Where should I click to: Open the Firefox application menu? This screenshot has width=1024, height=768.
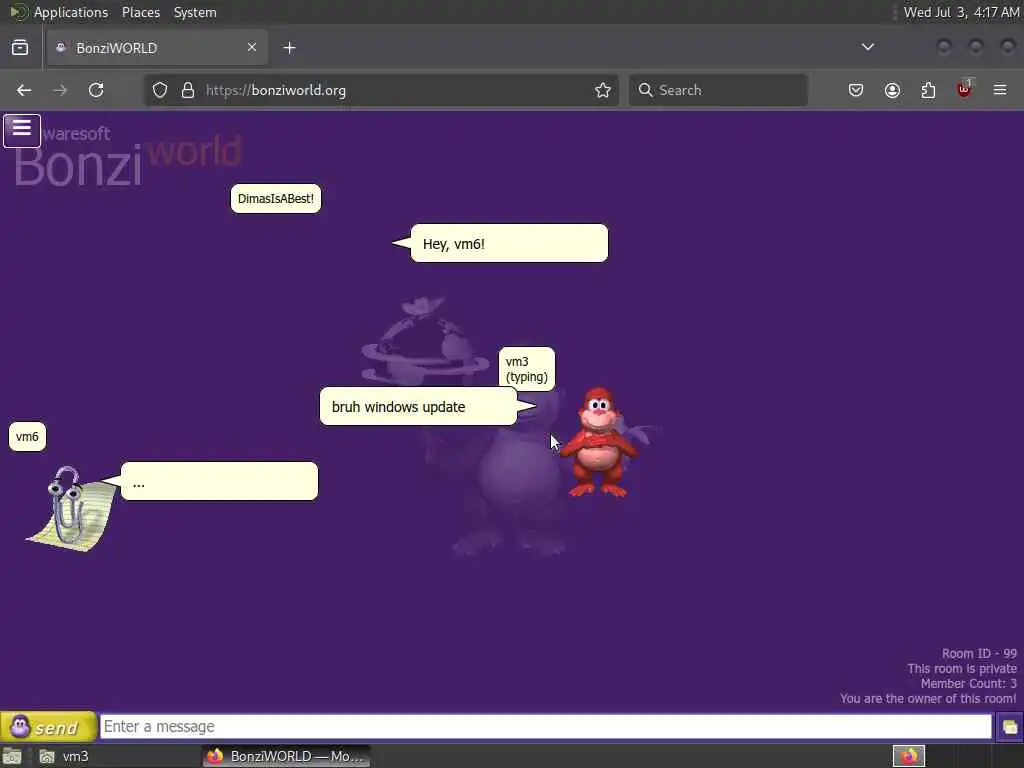click(1000, 90)
